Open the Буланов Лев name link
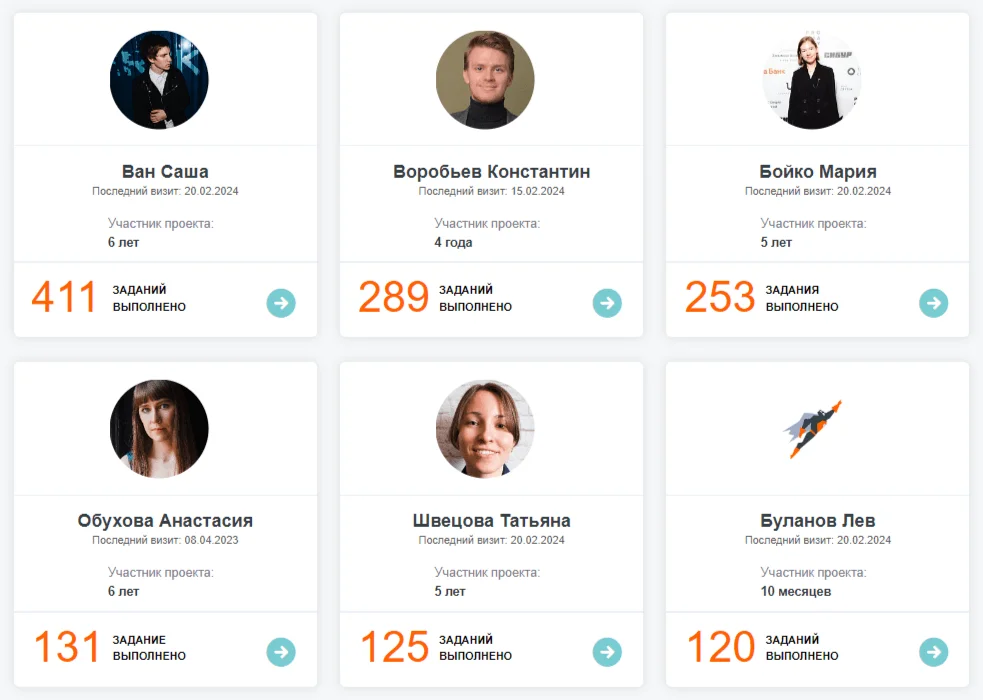983x700 pixels. [x=818, y=521]
